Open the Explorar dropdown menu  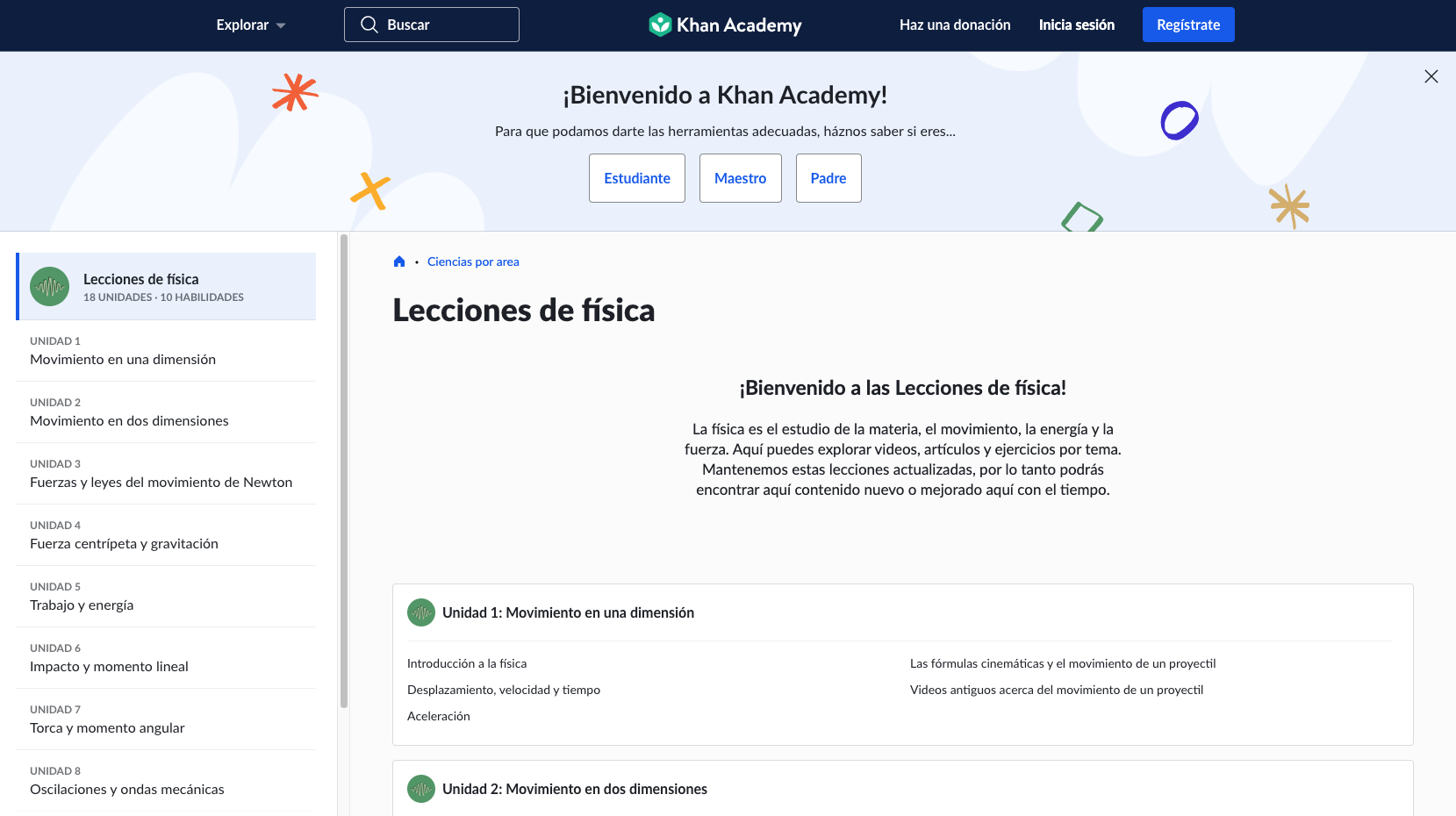(x=249, y=25)
